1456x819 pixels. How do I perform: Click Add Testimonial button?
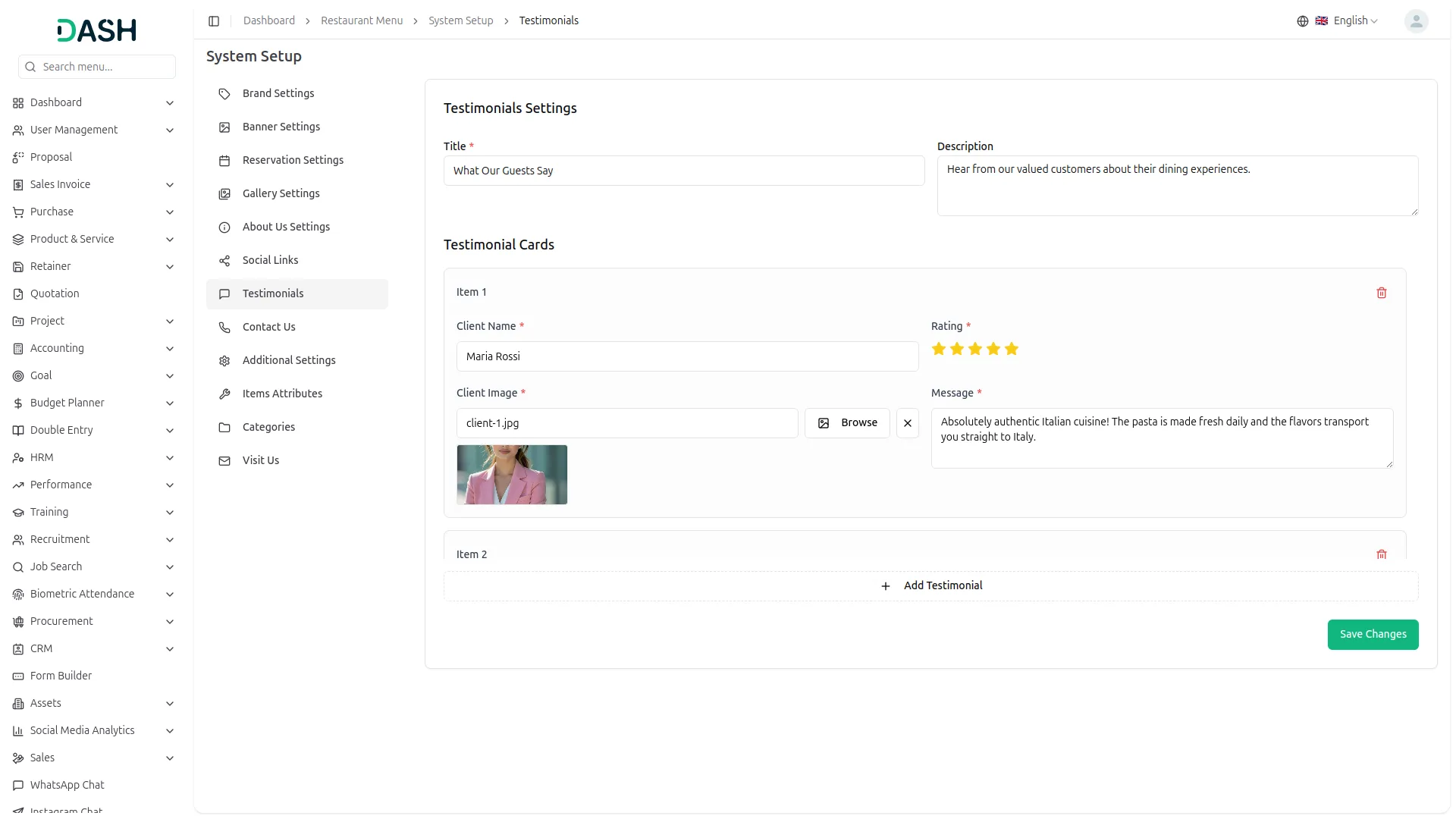[930, 586]
